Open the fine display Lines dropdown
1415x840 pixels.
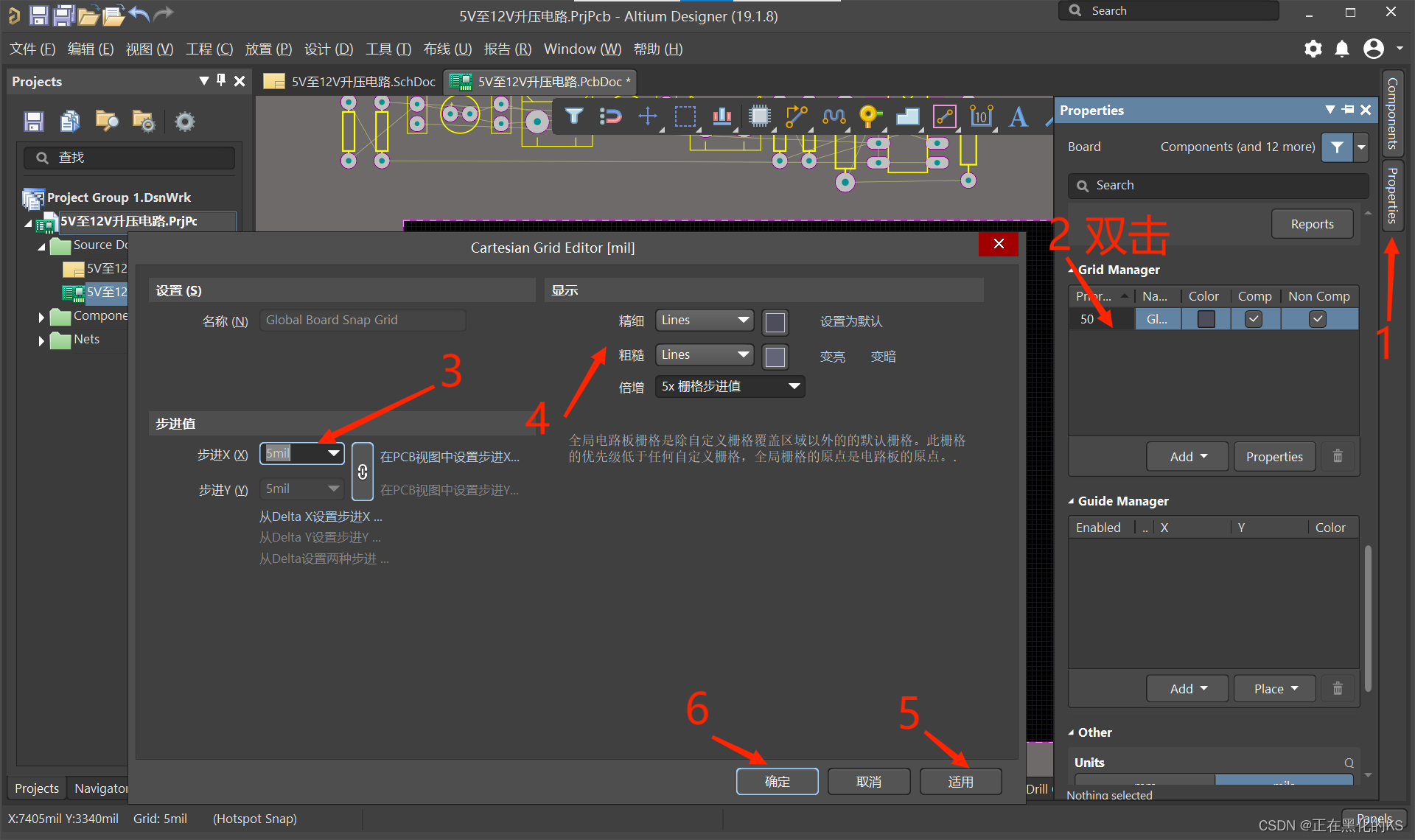tap(705, 321)
